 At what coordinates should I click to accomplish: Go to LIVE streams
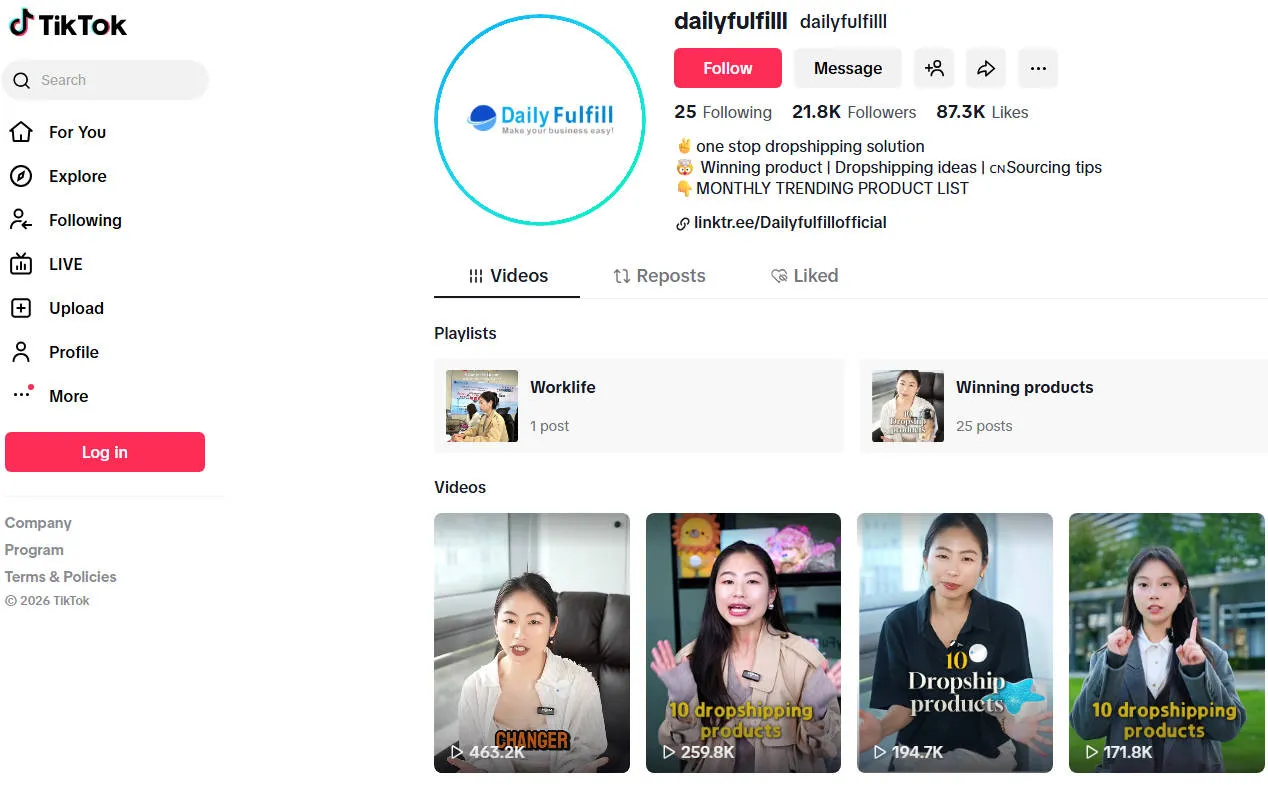tap(65, 264)
